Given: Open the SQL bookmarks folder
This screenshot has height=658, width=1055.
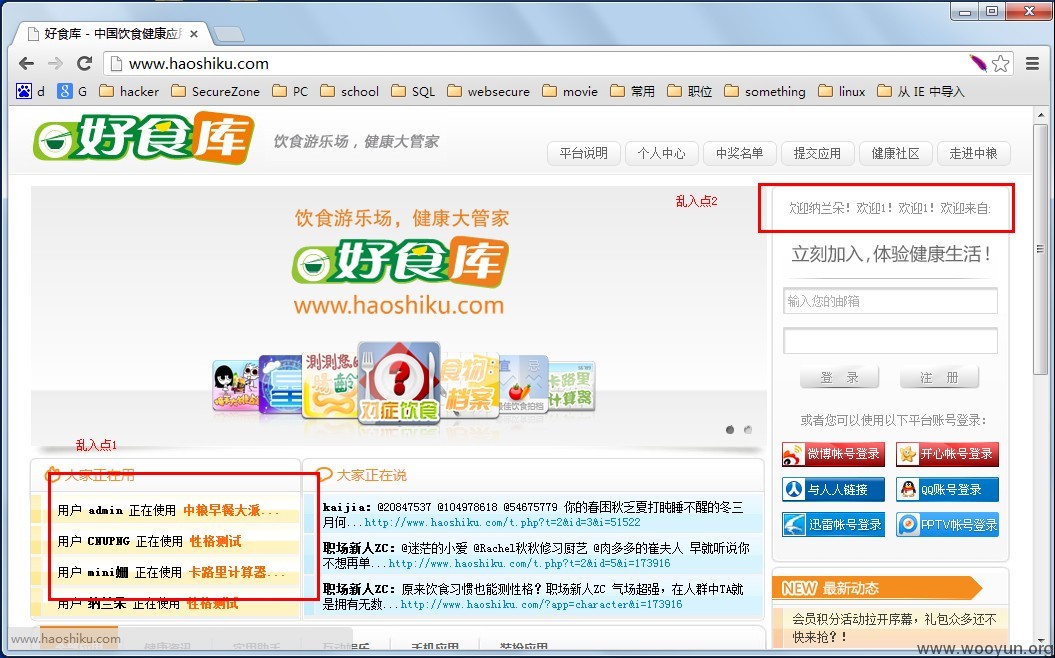Looking at the screenshot, I should point(413,91).
